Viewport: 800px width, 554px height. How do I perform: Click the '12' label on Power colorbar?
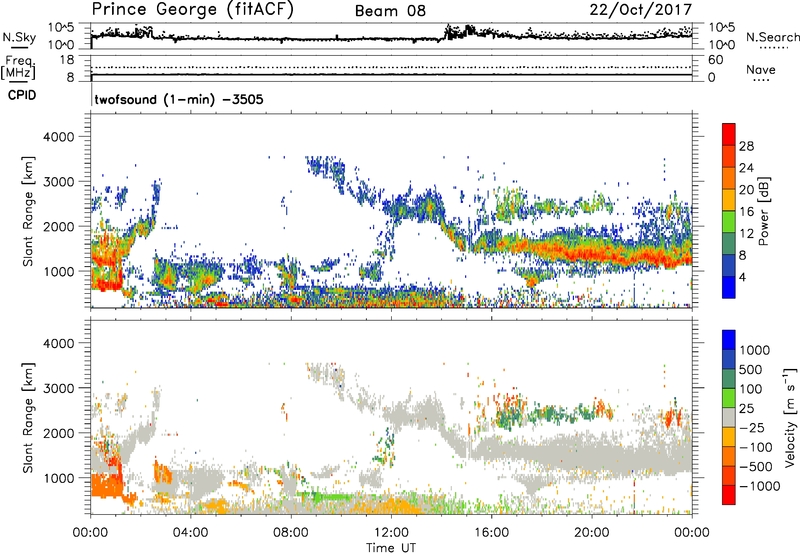pos(746,234)
